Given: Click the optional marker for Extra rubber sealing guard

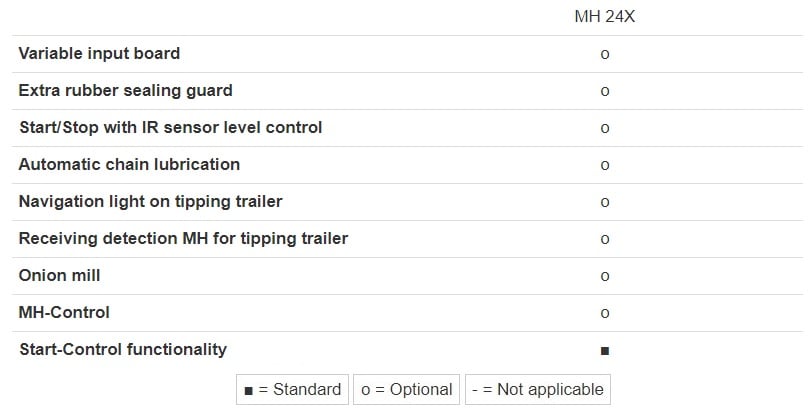Looking at the screenshot, I should click(x=605, y=91).
